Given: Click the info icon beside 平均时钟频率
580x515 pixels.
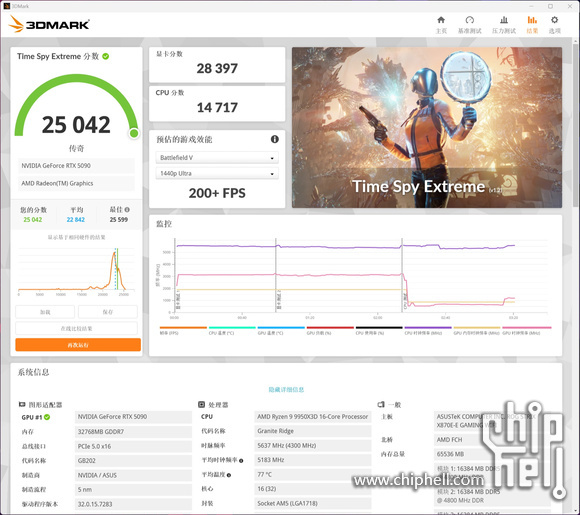Looking at the screenshot, I should (241, 461).
